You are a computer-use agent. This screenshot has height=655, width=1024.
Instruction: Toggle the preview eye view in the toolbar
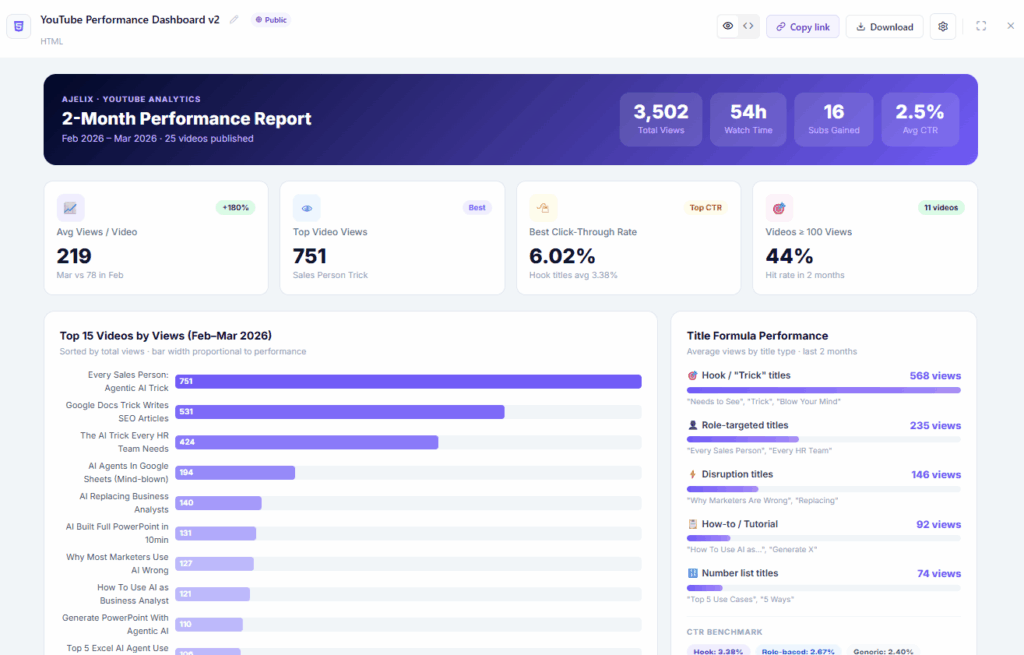[x=728, y=26]
